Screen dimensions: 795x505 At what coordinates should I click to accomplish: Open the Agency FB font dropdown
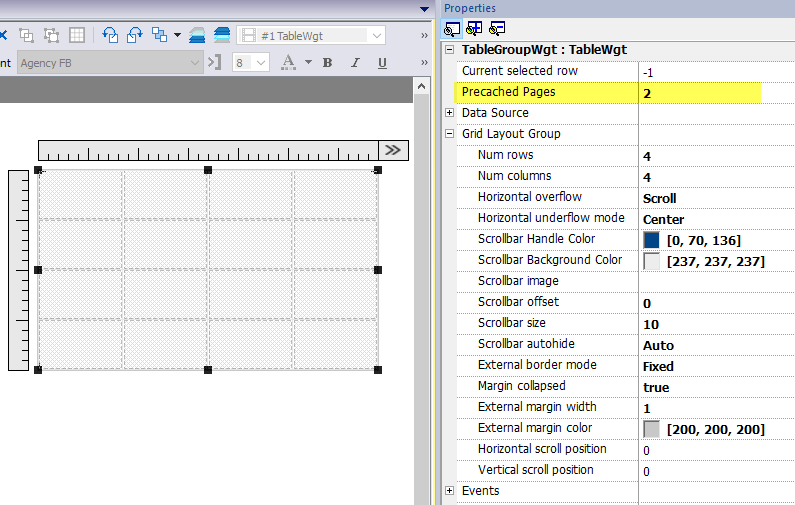(x=196, y=62)
